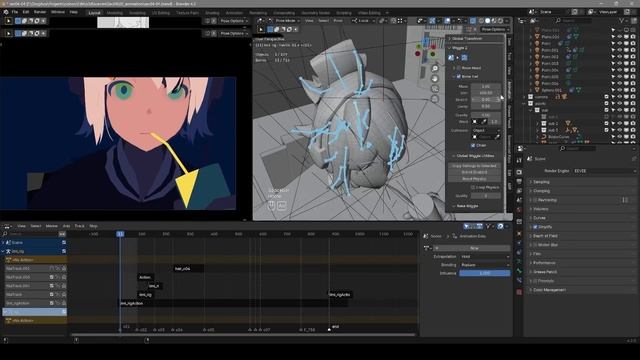Click the Reset Physics button

(474, 179)
